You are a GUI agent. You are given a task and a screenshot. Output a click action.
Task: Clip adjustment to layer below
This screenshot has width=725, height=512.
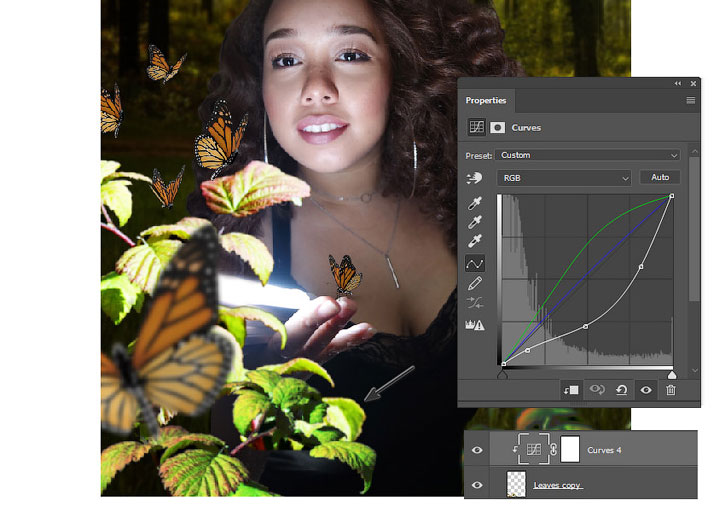[x=571, y=390]
